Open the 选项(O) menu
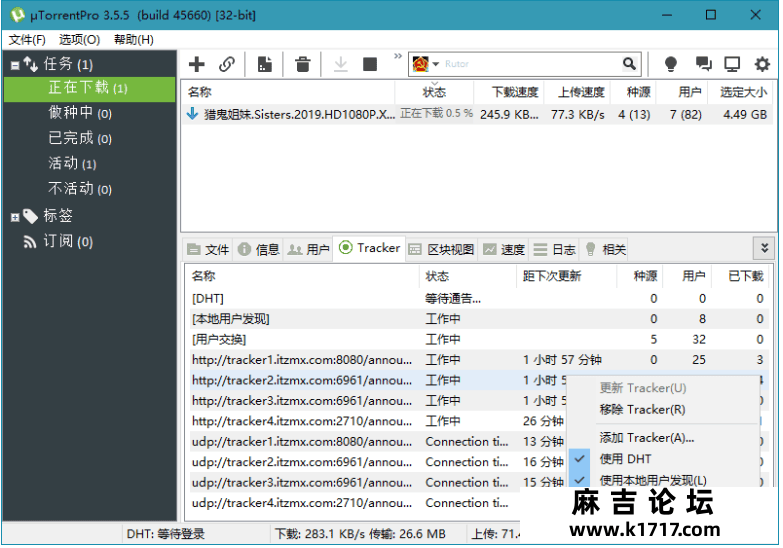 pos(79,40)
